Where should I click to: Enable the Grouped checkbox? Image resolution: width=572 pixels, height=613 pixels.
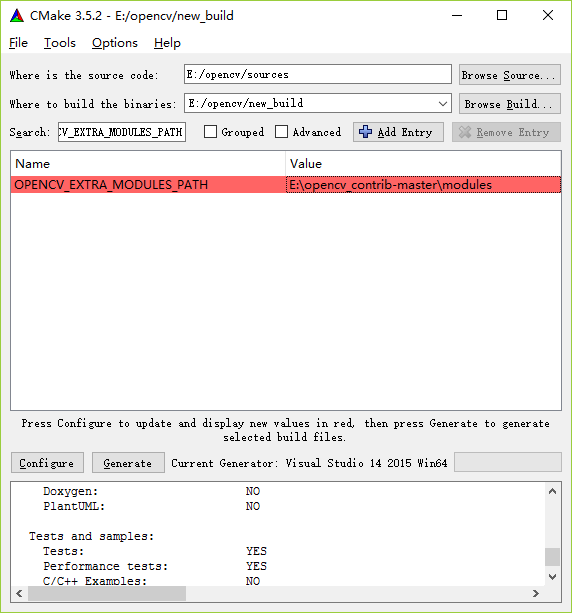(x=210, y=132)
